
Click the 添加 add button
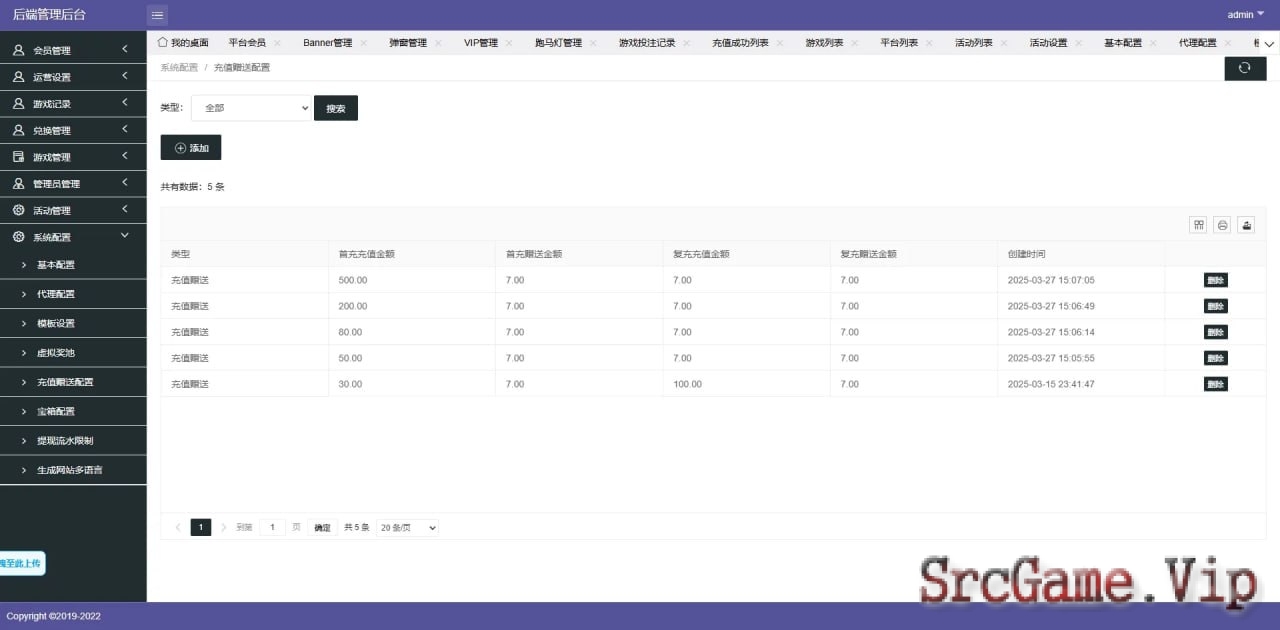[191, 147]
